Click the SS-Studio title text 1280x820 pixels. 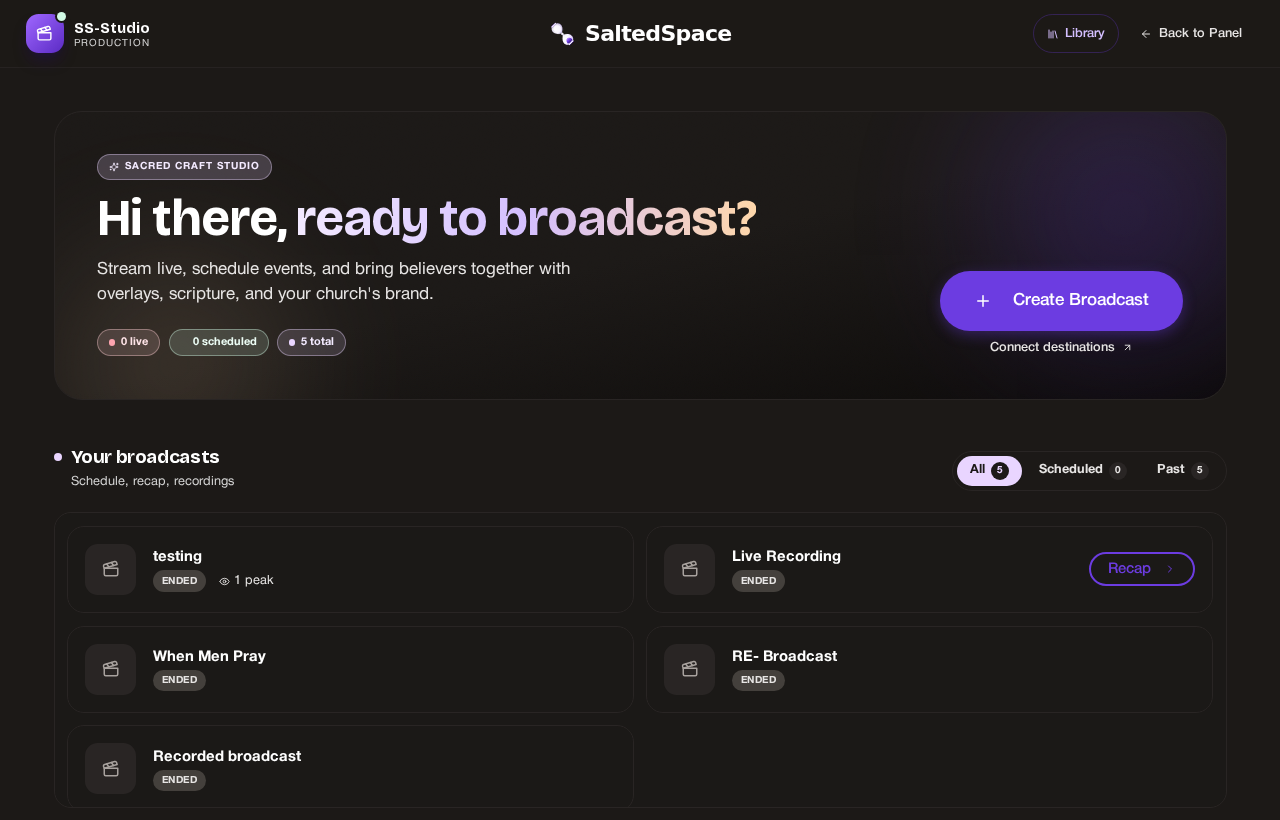click(x=112, y=28)
